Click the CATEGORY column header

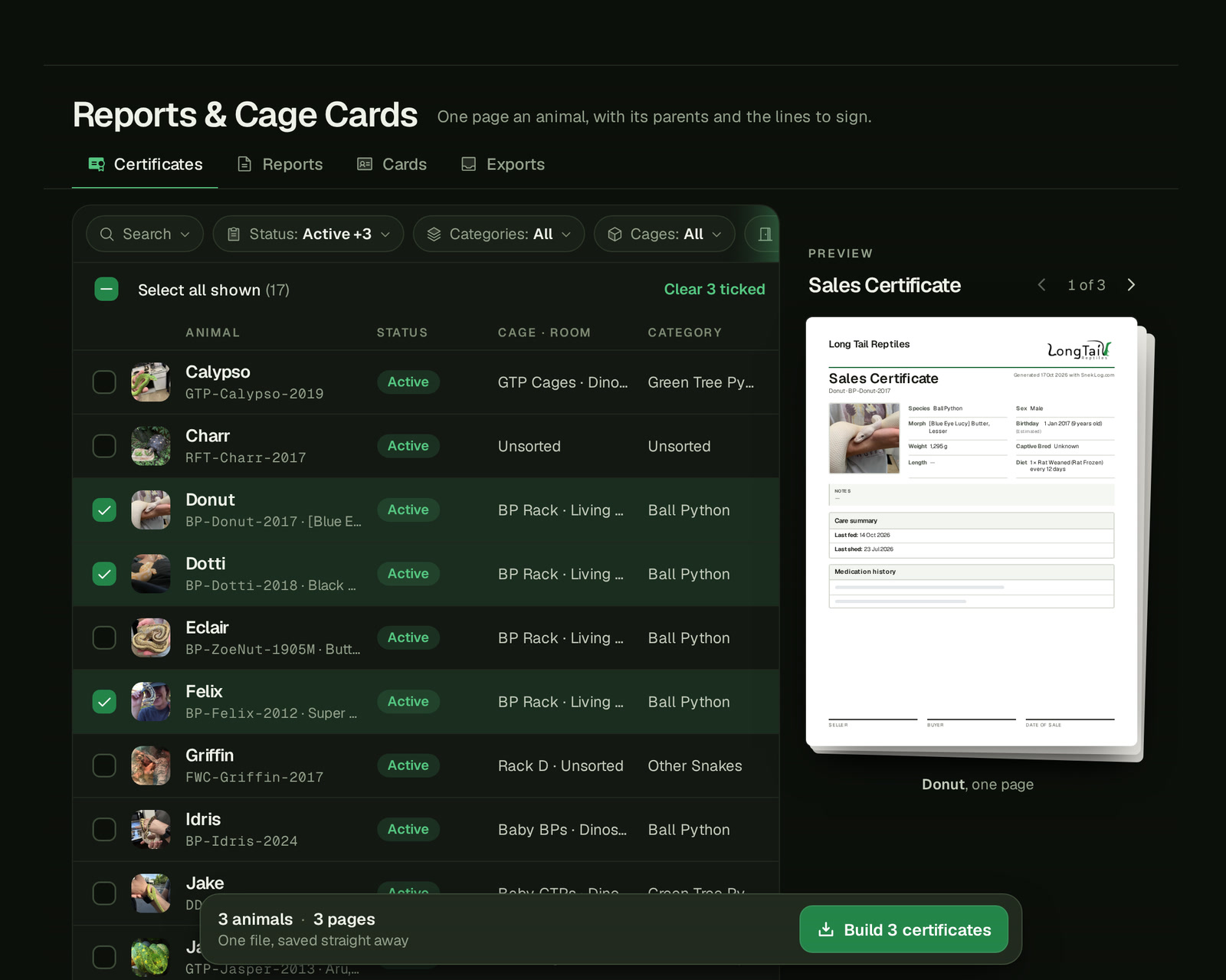coord(685,333)
